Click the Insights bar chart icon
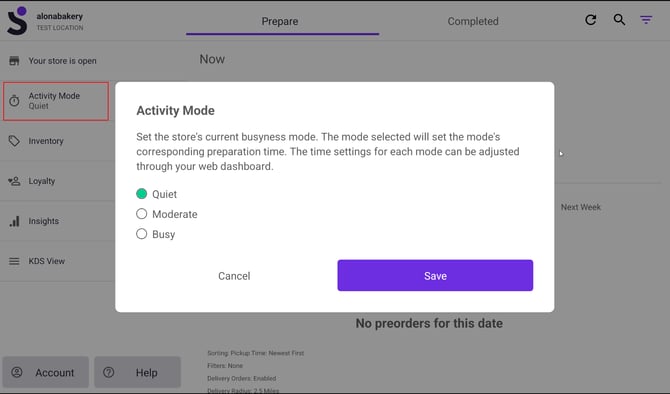 (x=14, y=221)
